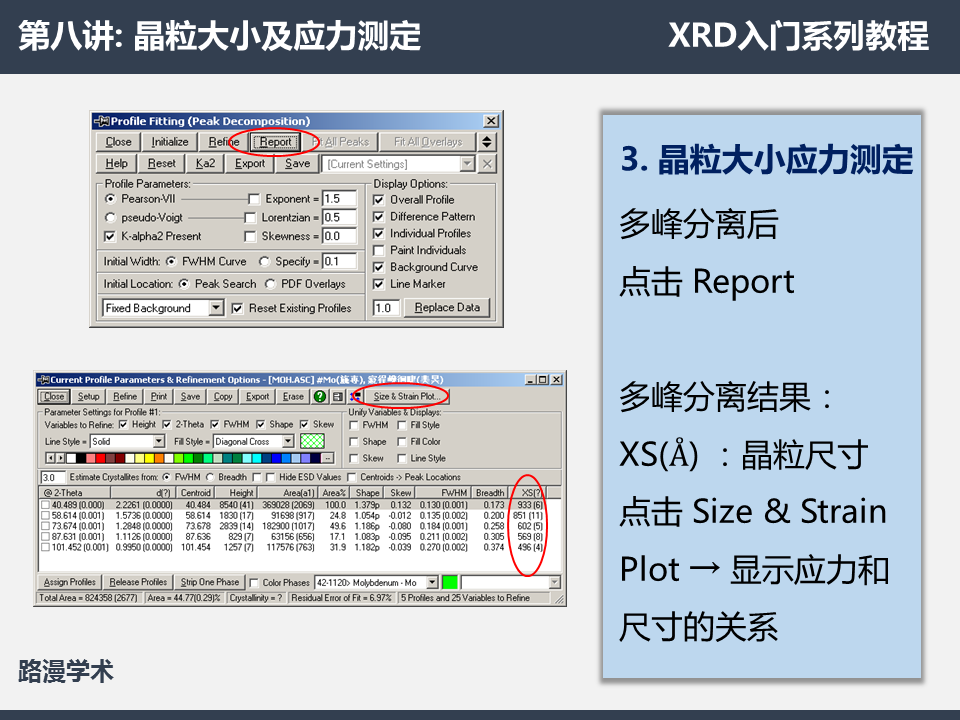The height and width of the screenshot is (720, 960).
Task: Toggle the Difference Pattern checkbox
Action: tap(378, 217)
